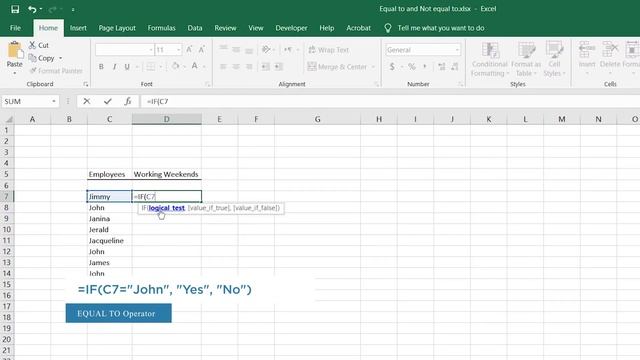Click the Decrease Indent icon
The width and height of the screenshot is (640, 360).
tap(266, 67)
